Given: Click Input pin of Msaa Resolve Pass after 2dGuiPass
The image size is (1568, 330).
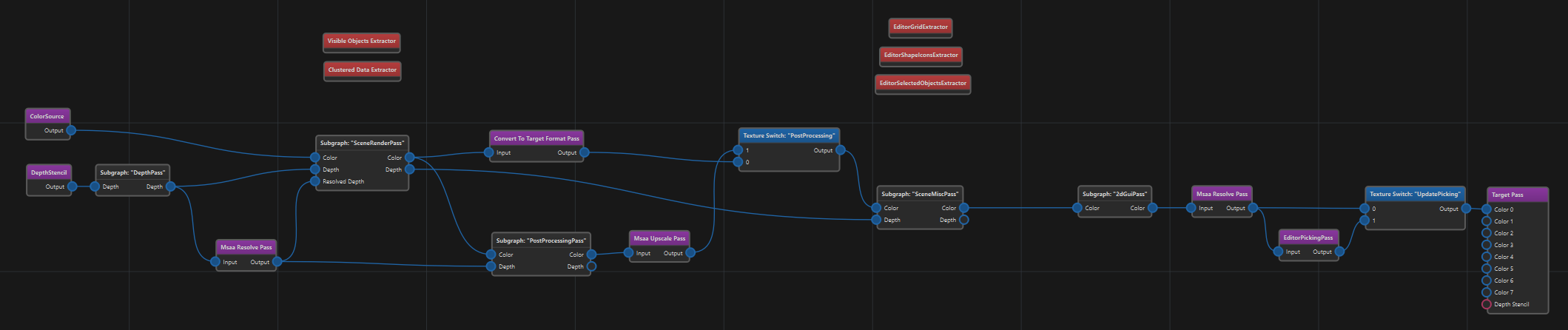Looking at the screenshot, I should pos(1191,208).
